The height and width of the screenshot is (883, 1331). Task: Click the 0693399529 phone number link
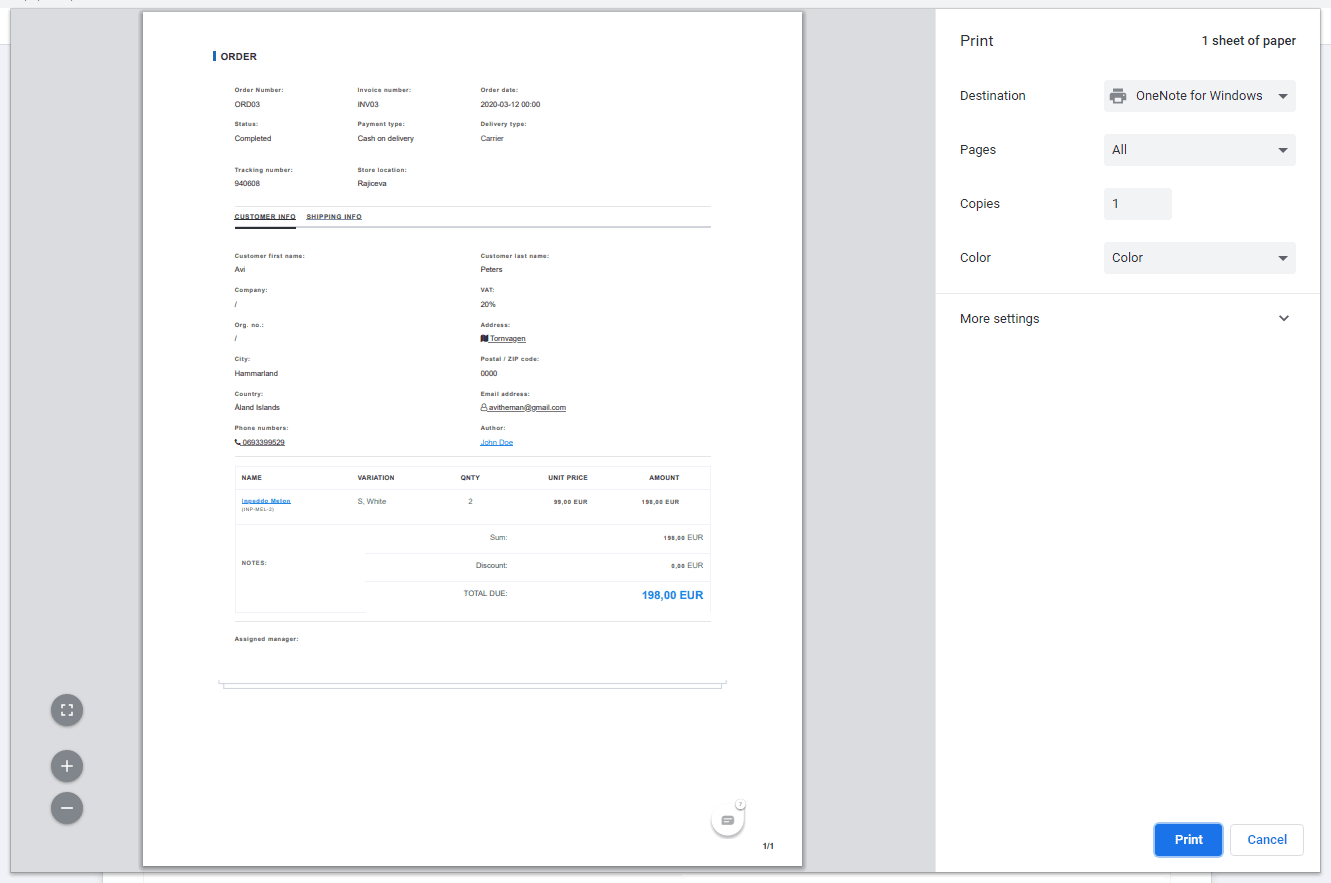[263, 442]
